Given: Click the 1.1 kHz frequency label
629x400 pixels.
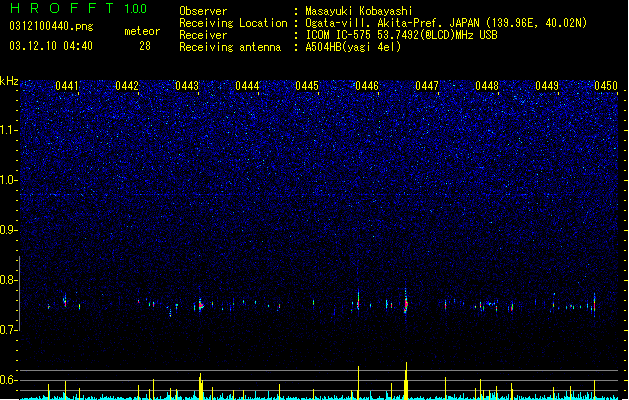Looking at the screenshot, I should 9,130.
